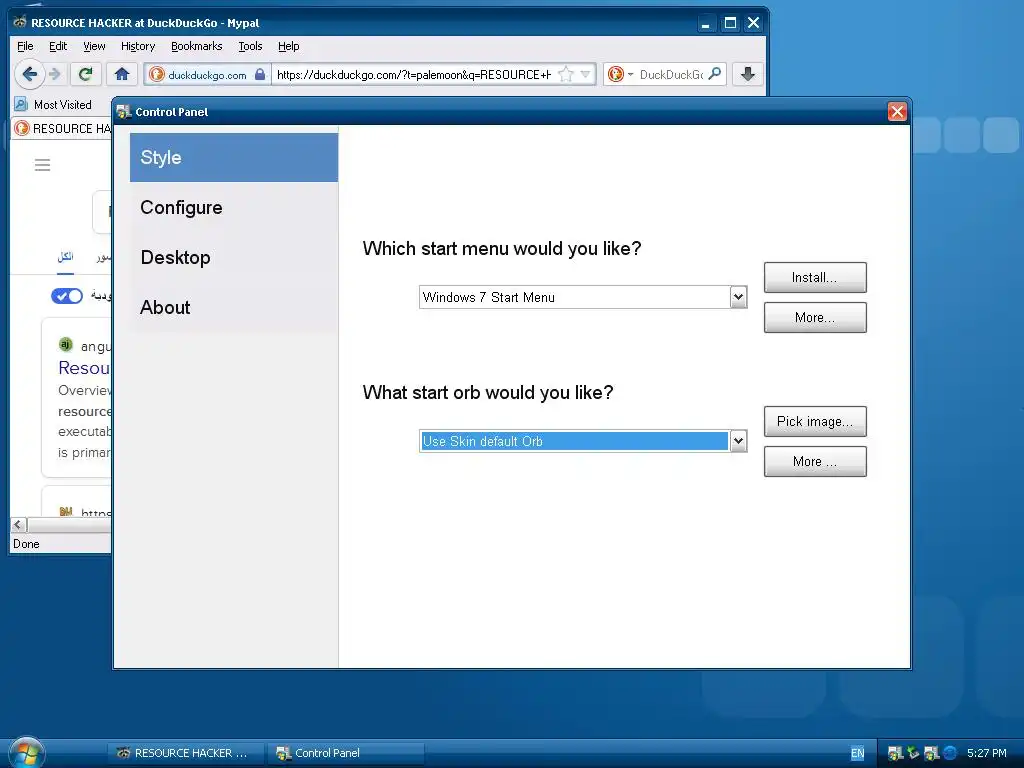
Task: Click the 'Which start menu would you like?' heading
Action: pos(502,249)
